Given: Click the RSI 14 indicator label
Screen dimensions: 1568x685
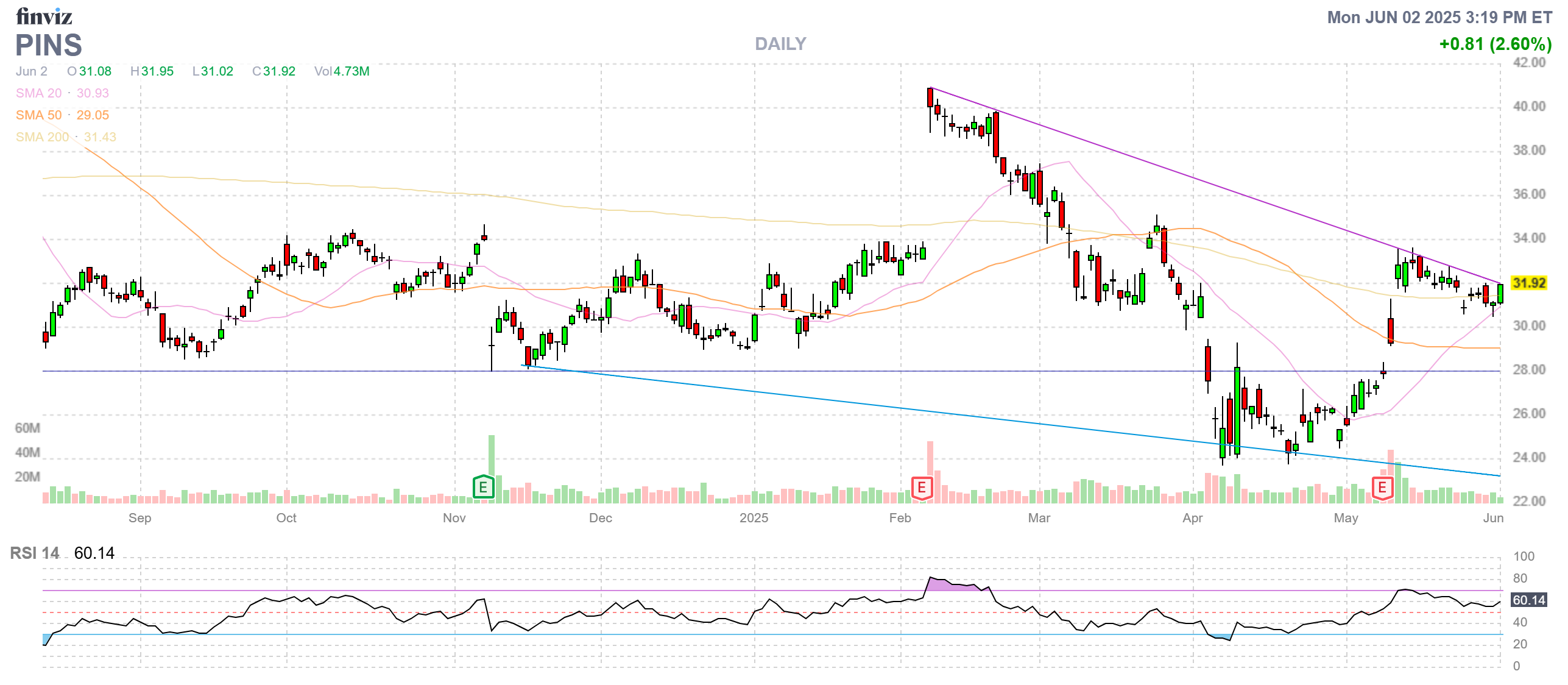Looking at the screenshot, I should point(35,553).
